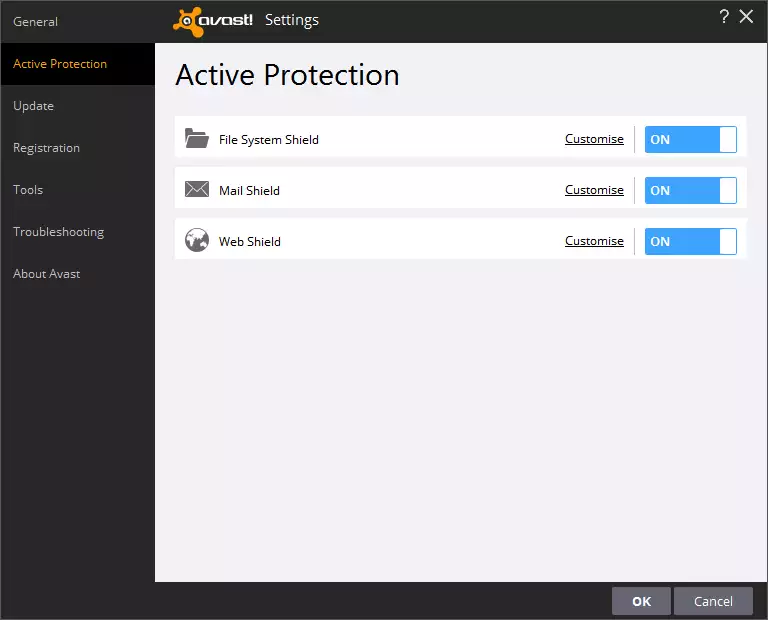768x620 pixels.
Task: Cancel the settings dialog
Action: tap(713, 601)
